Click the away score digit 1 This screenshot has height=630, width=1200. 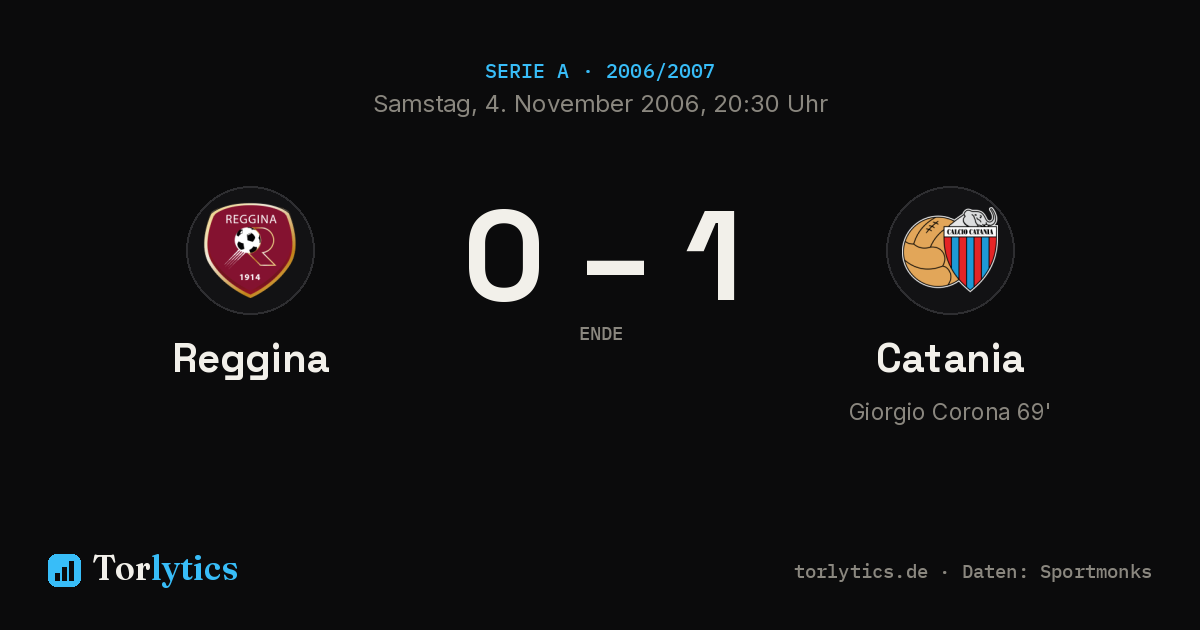[715, 255]
